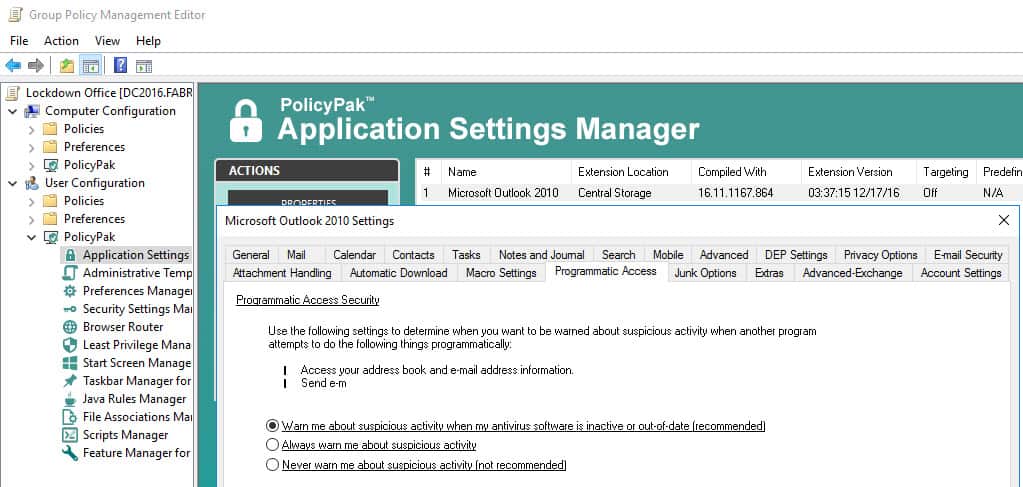This screenshot has height=487, width=1023.
Task: Click the Group Policy Management Editor title icon
Action: pyautogui.click(x=16, y=14)
